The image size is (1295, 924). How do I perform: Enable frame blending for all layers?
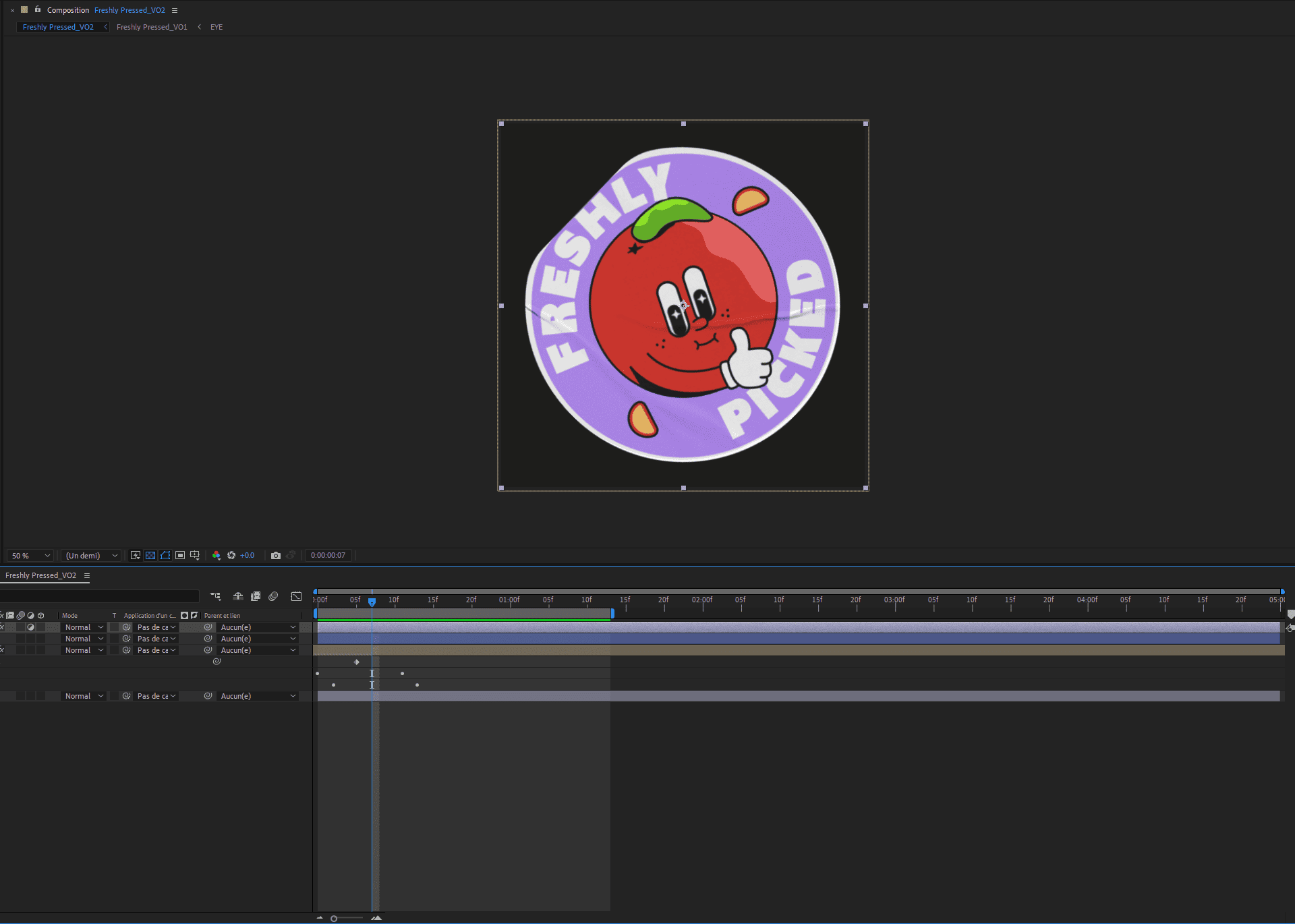coord(256,596)
